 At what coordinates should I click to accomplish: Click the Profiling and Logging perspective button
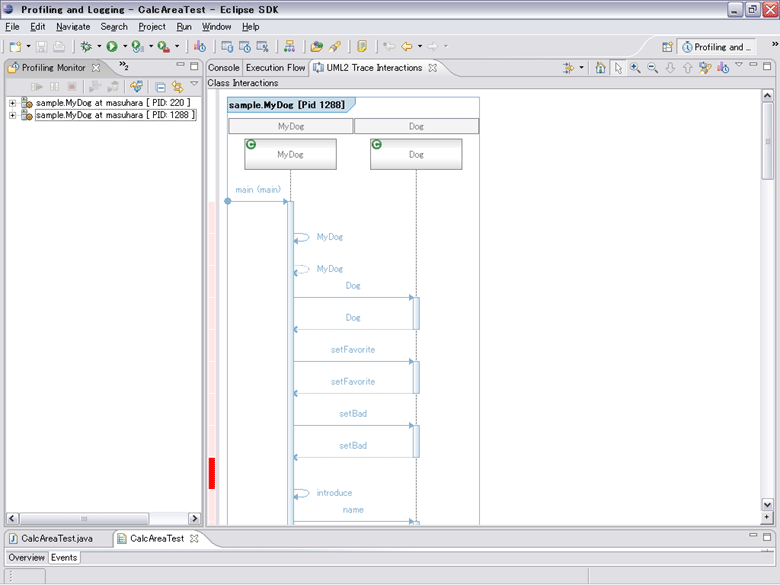pos(716,47)
